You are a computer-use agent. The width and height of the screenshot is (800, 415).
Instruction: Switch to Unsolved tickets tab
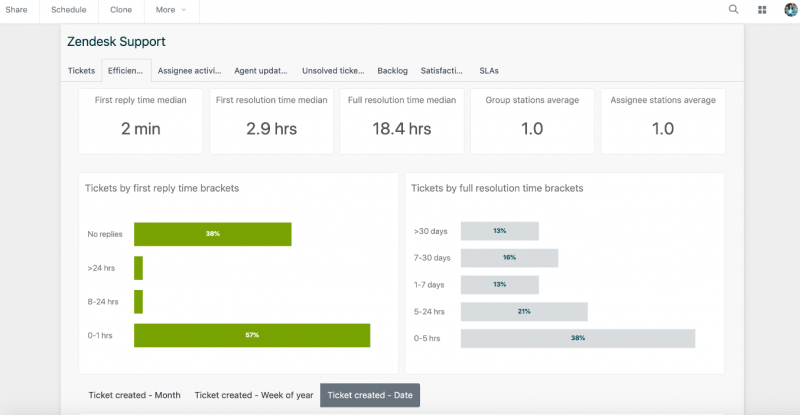333,70
